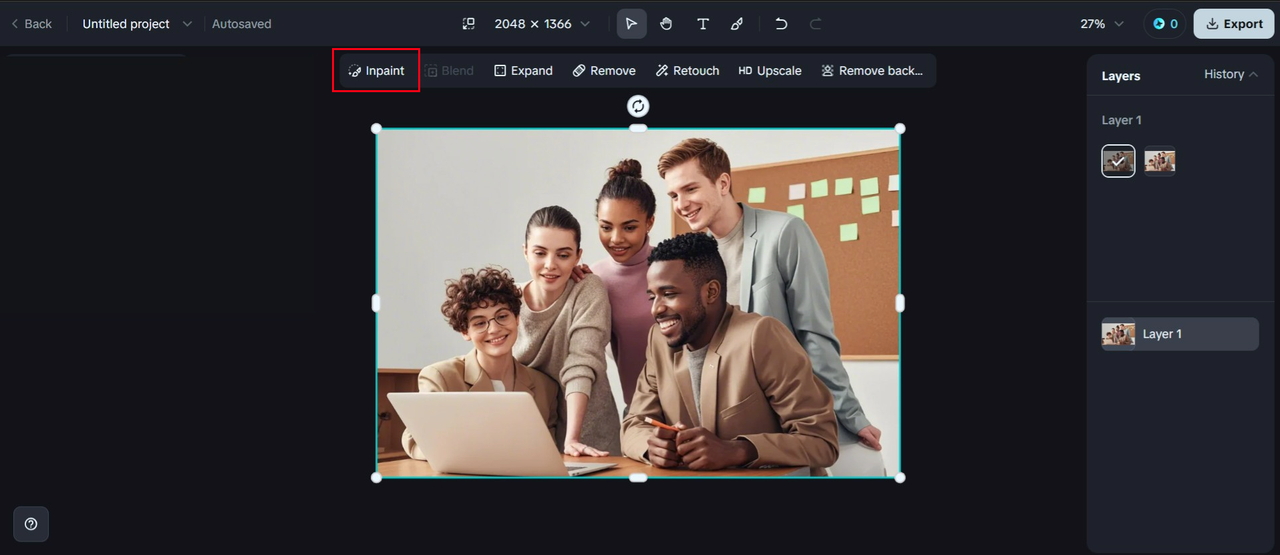This screenshot has width=1280, height=555.
Task: Select the Layer 1 row in the layer list
Action: 1180,334
